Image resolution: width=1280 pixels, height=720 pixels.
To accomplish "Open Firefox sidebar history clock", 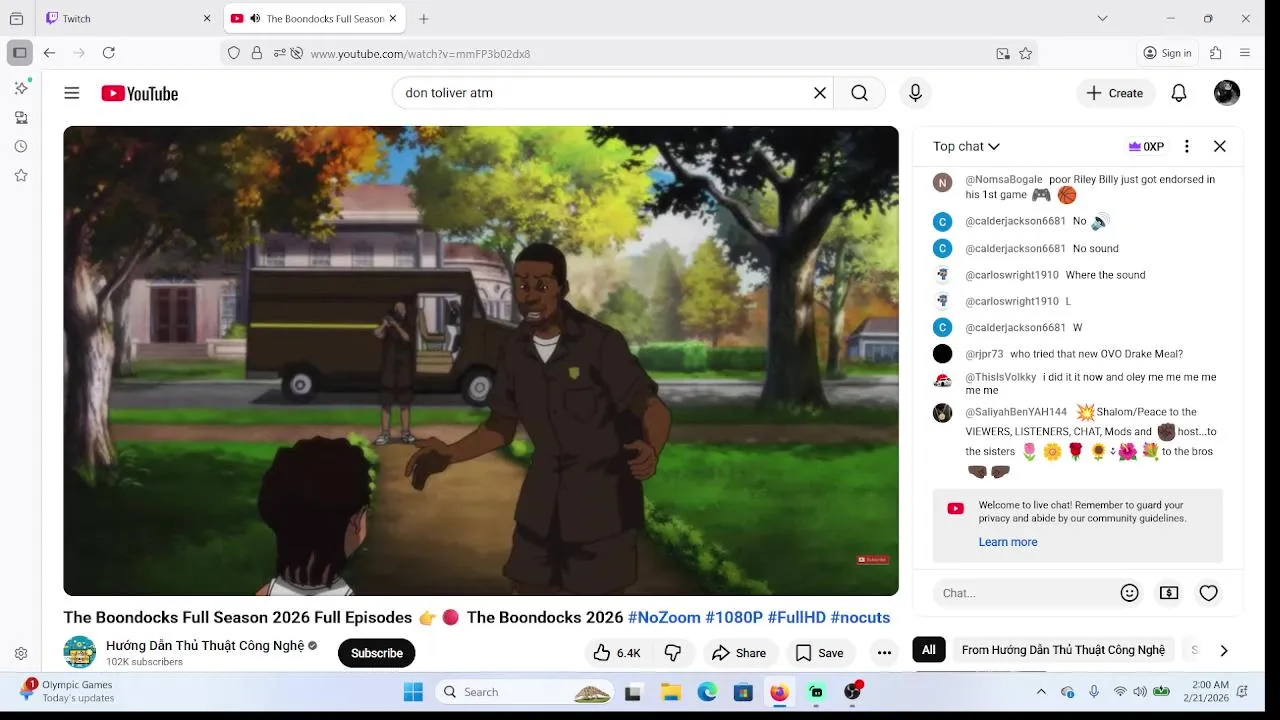I will 21,146.
